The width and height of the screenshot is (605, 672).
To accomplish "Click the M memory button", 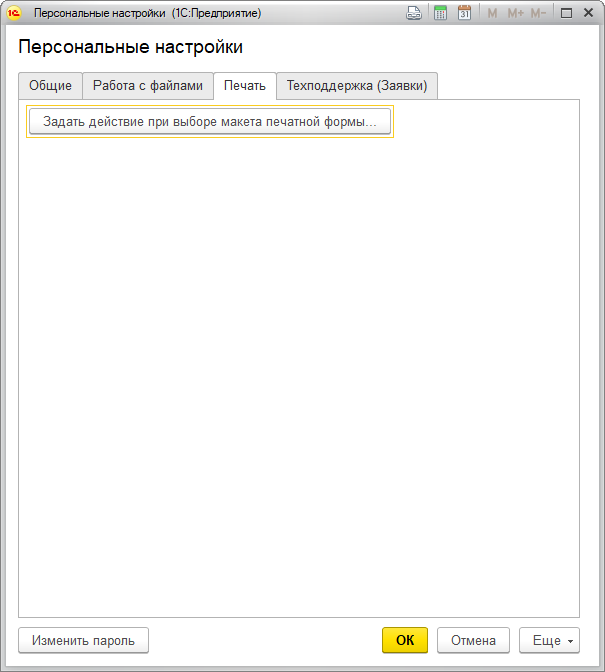I will (x=492, y=13).
